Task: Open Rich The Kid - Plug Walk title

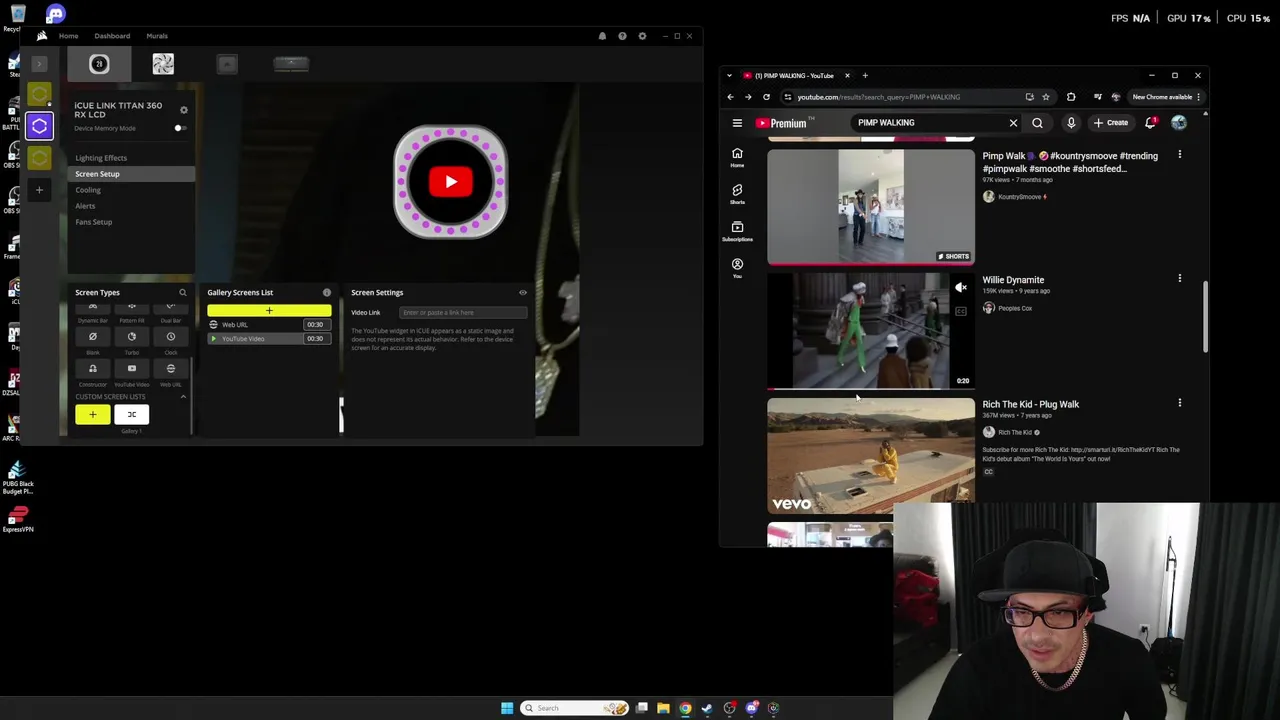Action: tap(1030, 404)
